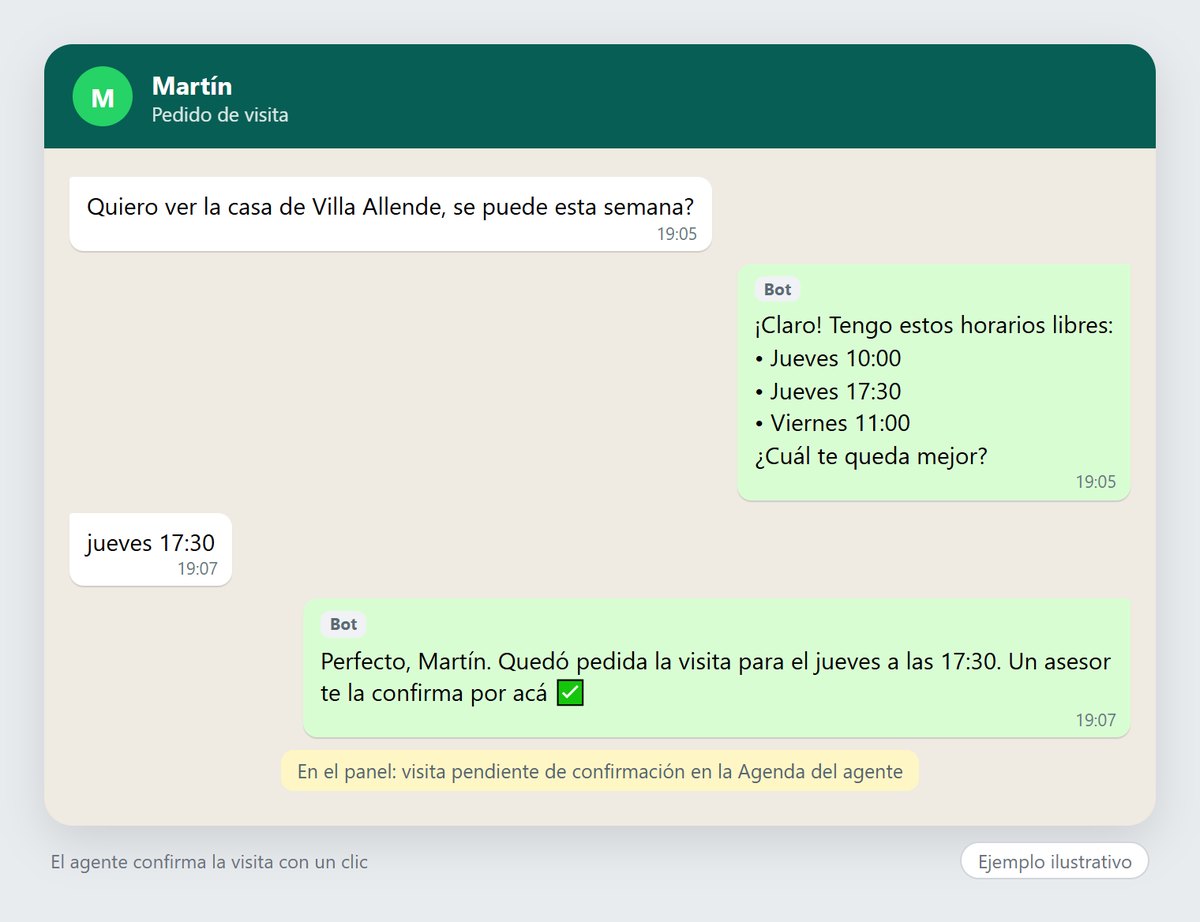This screenshot has width=1200, height=922.
Task: Click the subtitle 'Pedido de visita'
Action: click(220, 115)
